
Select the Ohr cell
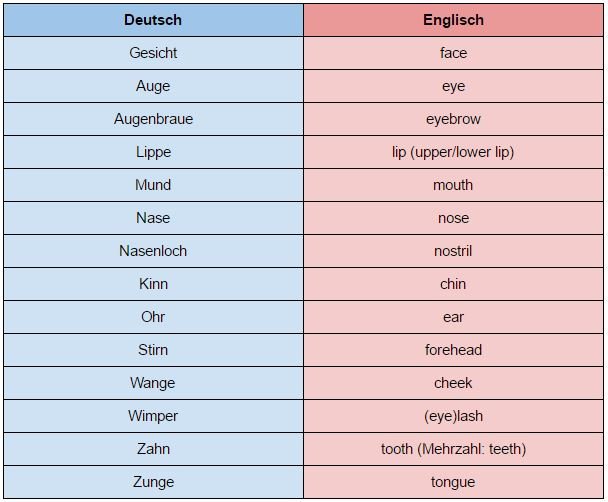coord(154,317)
